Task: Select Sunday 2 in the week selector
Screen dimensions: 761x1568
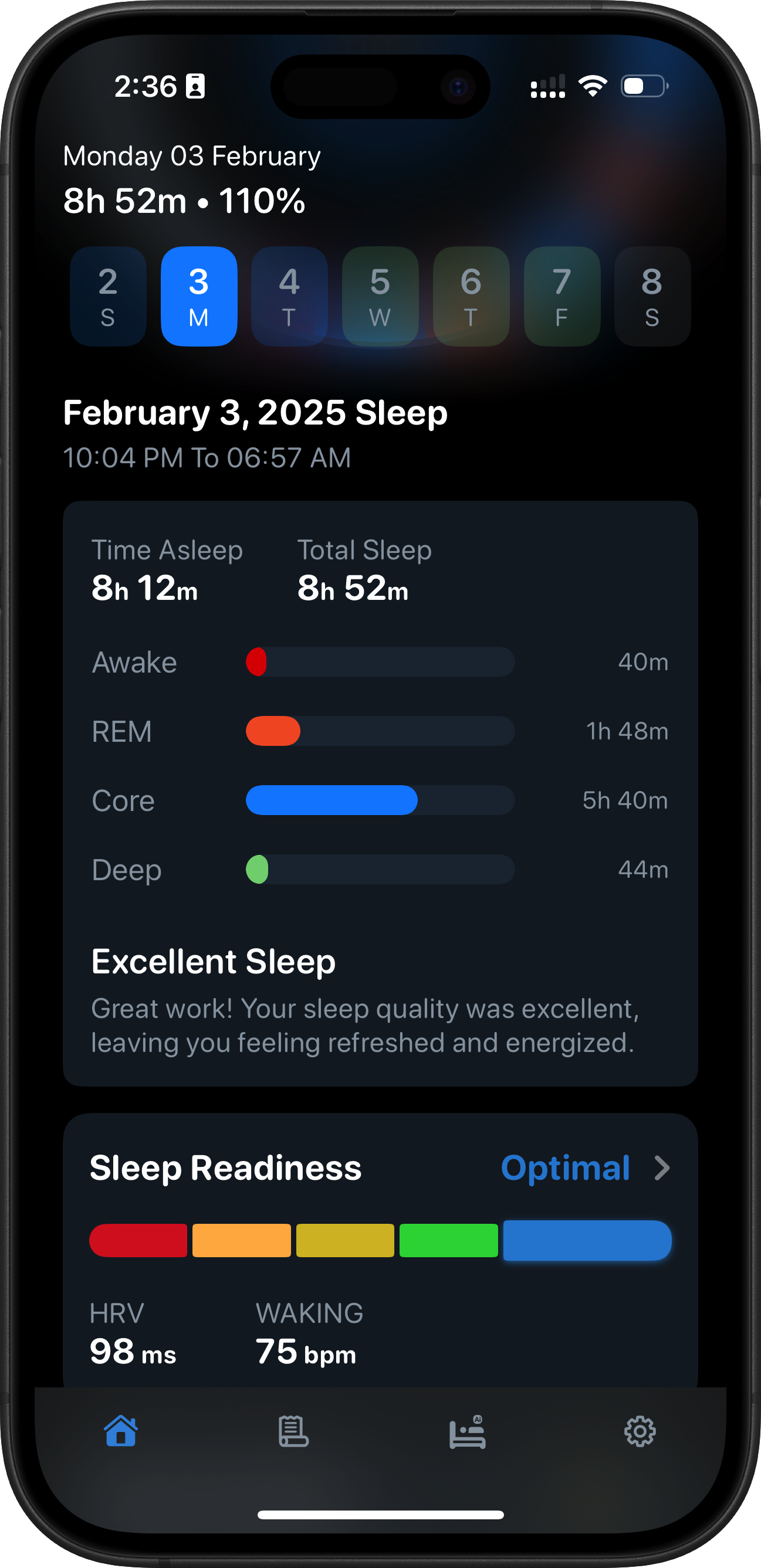Action: click(x=108, y=297)
